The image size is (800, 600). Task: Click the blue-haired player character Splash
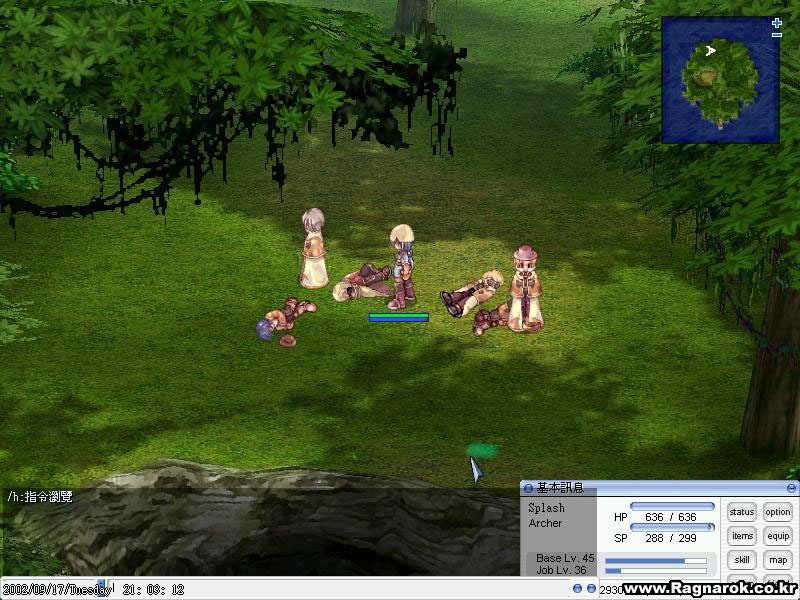coord(402,266)
